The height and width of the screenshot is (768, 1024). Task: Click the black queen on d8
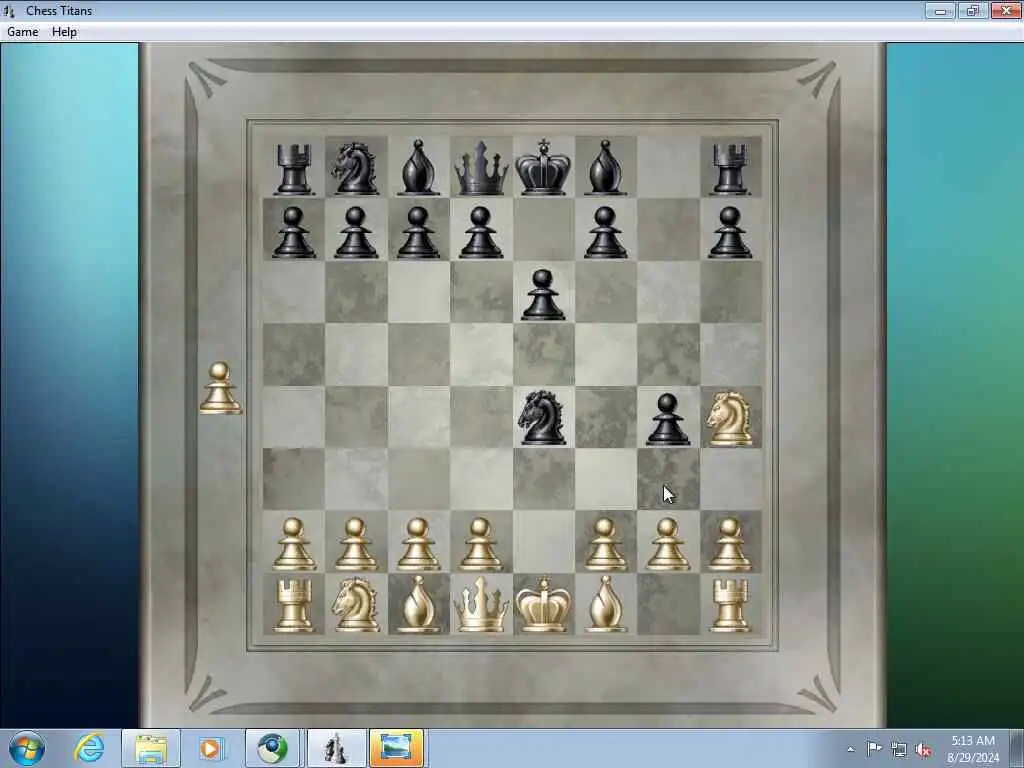pyautogui.click(x=481, y=168)
